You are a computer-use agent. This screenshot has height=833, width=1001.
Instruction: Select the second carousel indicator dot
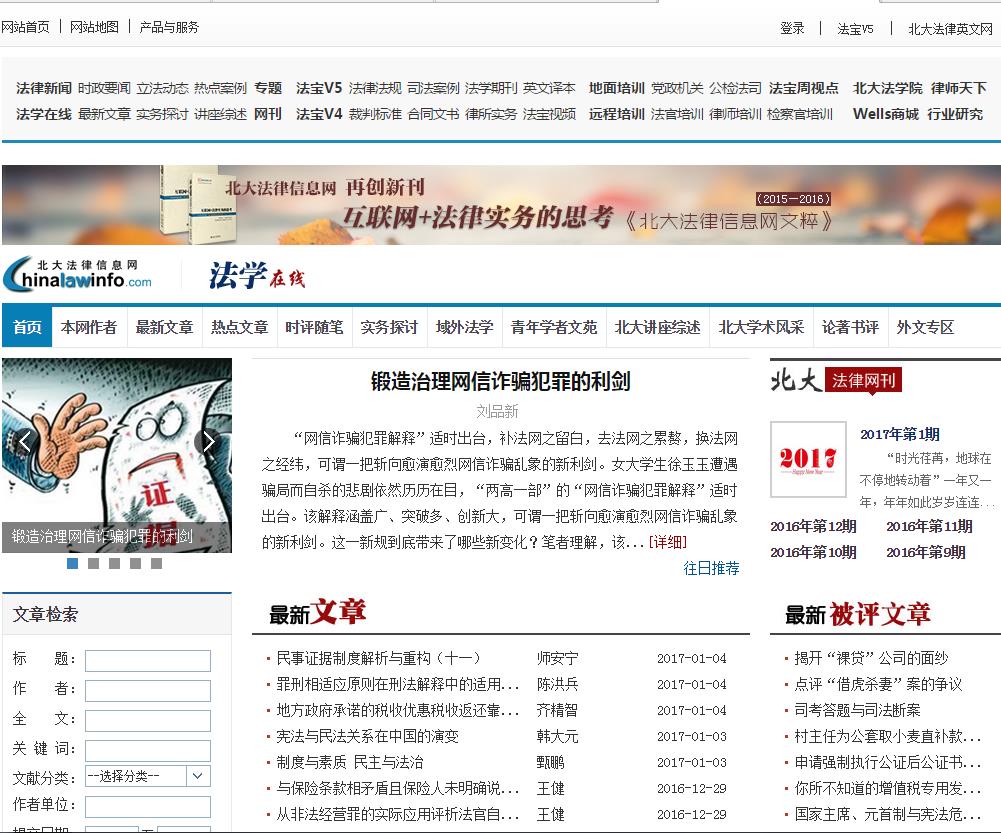pos(93,563)
